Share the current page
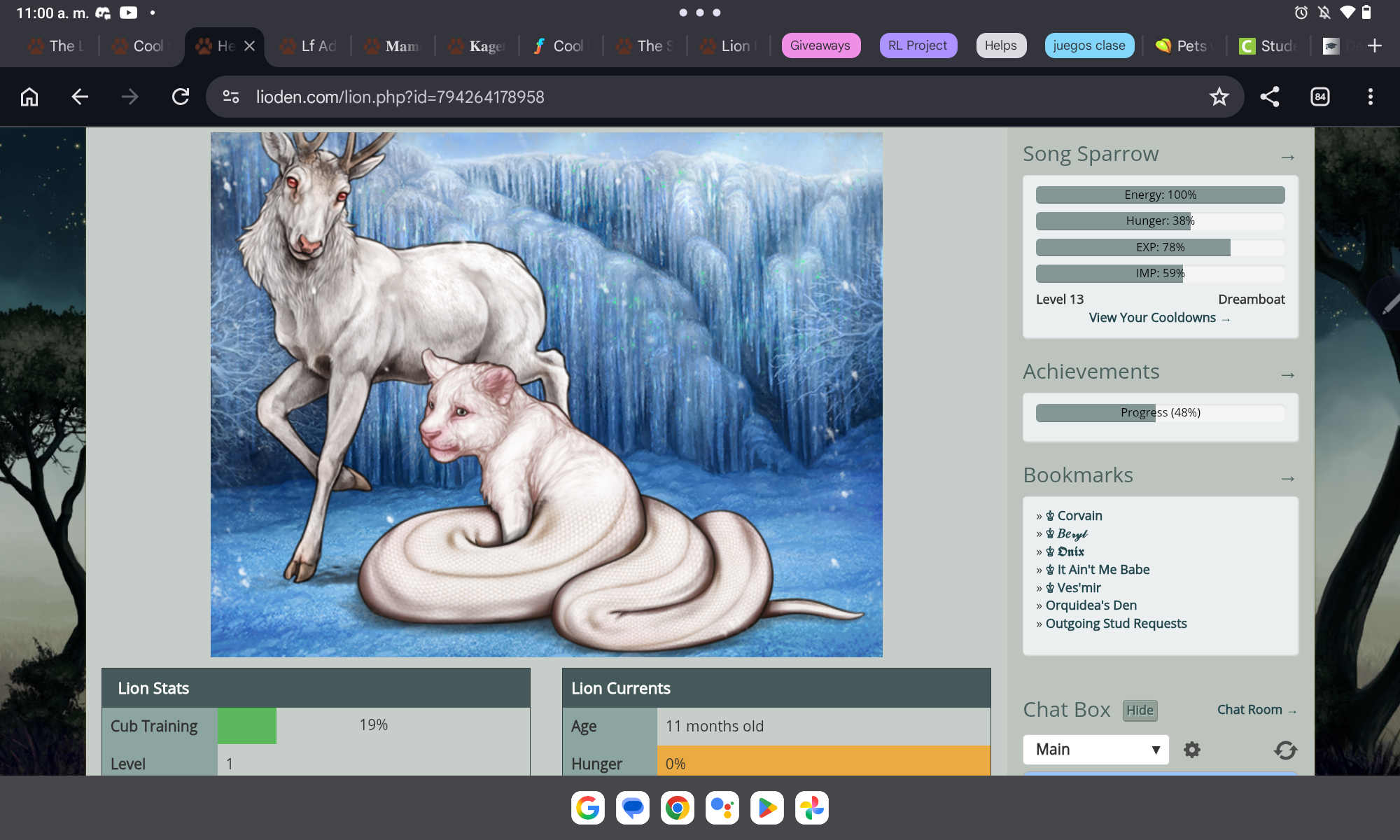This screenshot has height=840, width=1400. [1270, 97]
